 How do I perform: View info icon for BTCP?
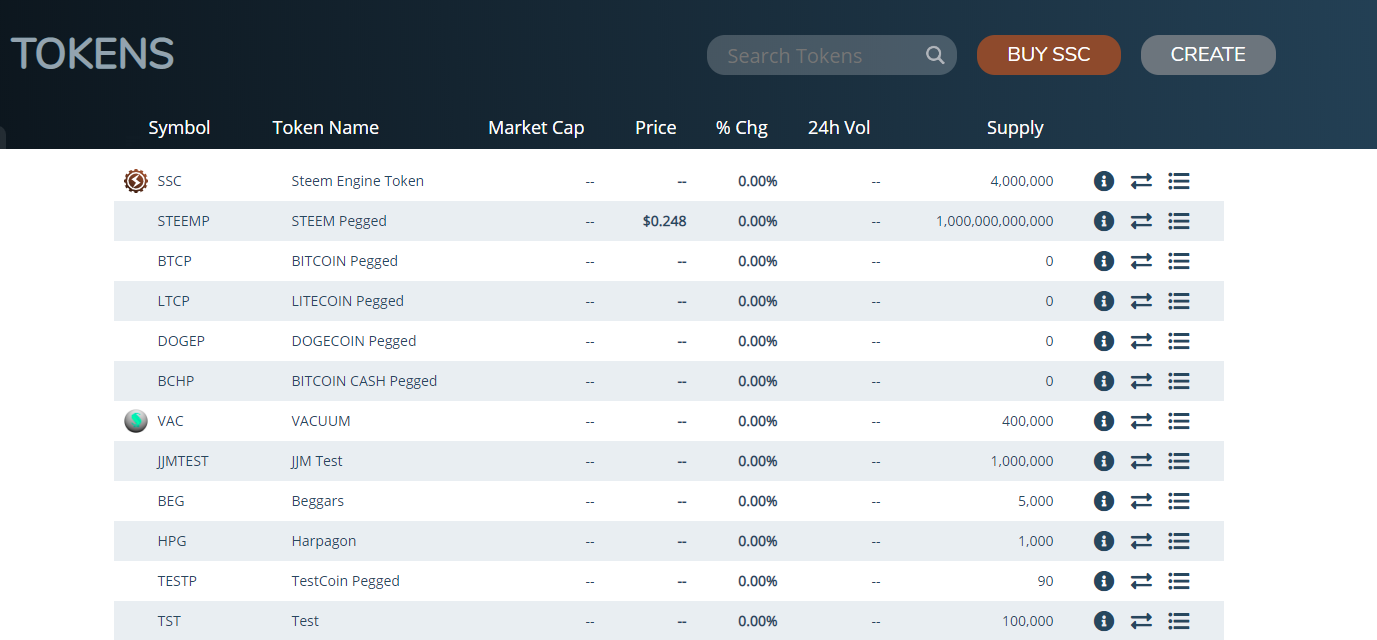[x=1104, y=261]
